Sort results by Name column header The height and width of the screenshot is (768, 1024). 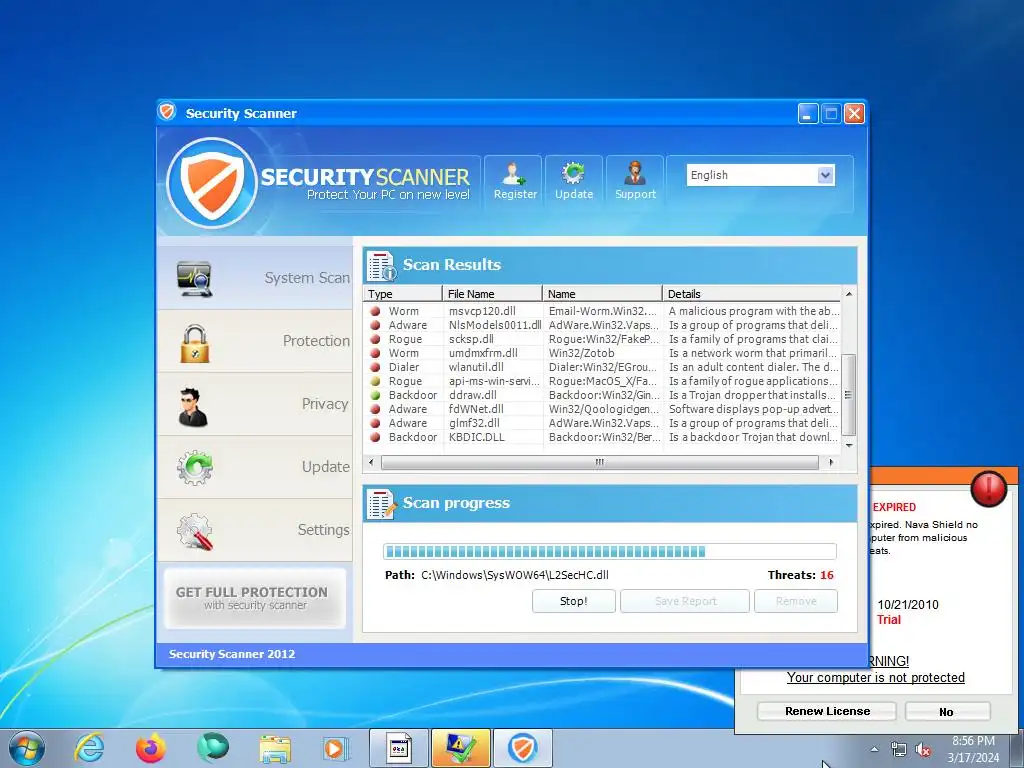click(601, 294)
